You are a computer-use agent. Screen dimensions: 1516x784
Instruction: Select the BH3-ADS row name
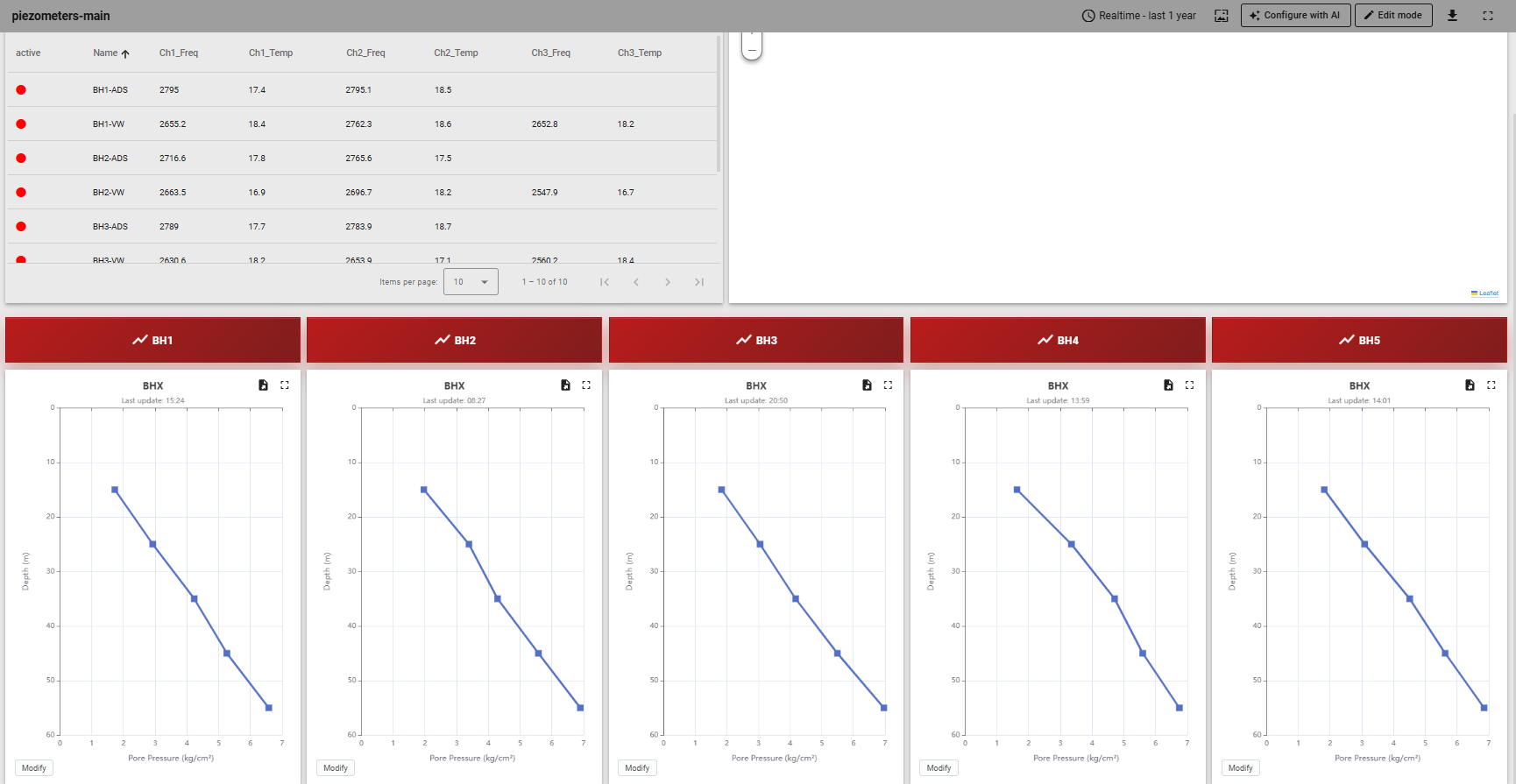click(110, 227)
